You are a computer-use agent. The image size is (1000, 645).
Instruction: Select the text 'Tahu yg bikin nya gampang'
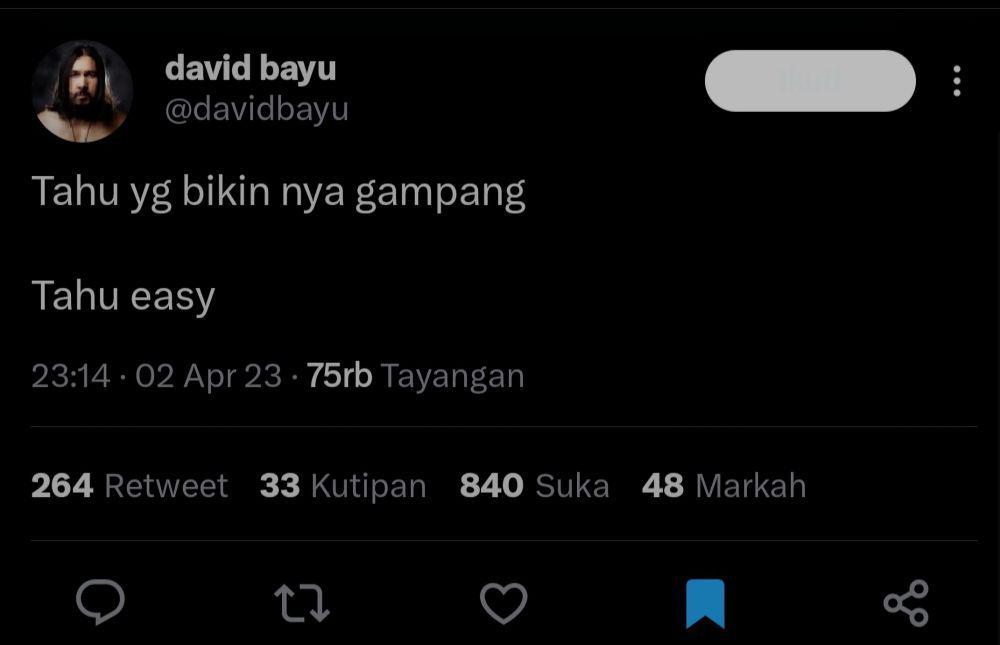pyautogui.click(x=279, y=192)
